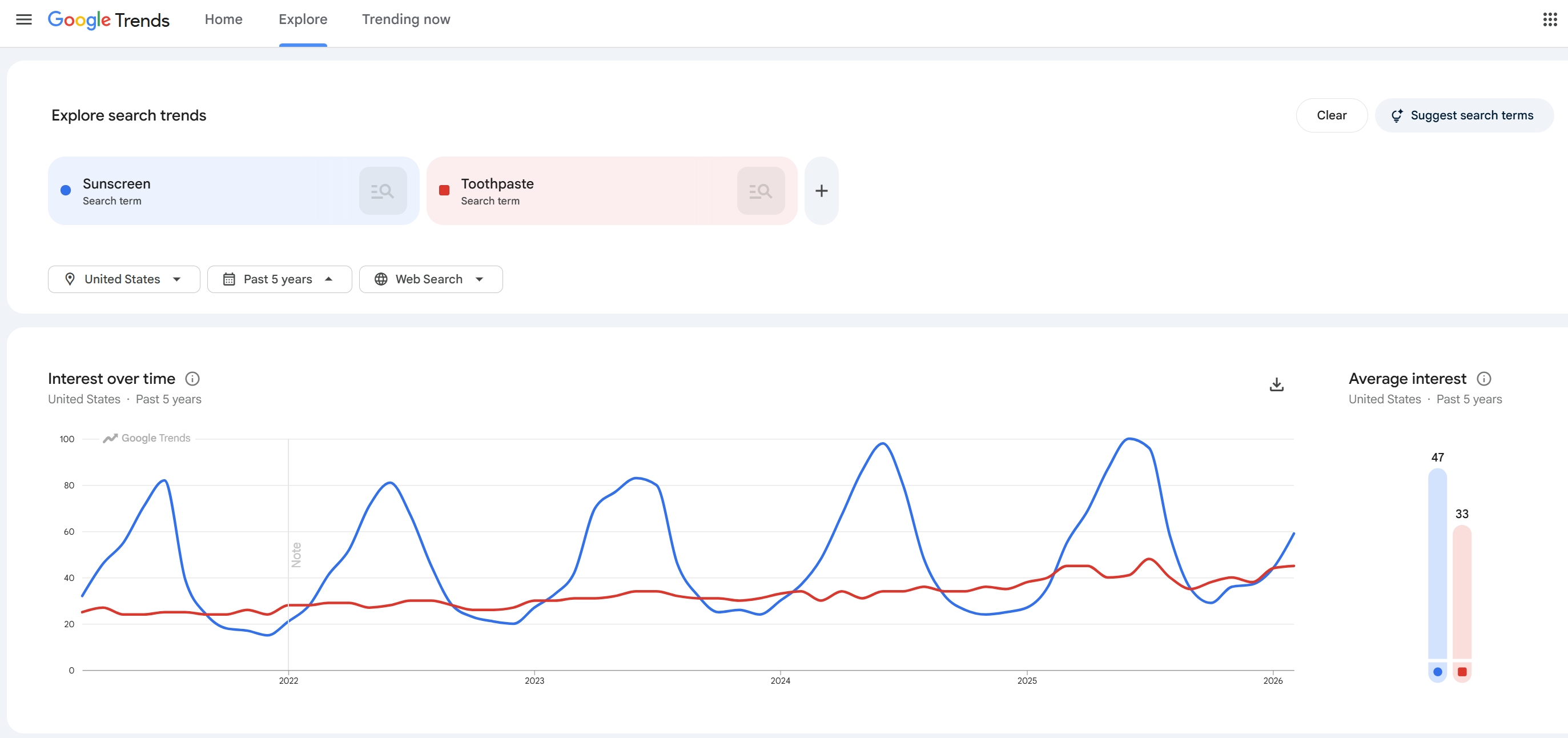The width and height of the screenshot is (1568, 738).
Task: Expand the Past 5 years time range selector
Action: pyautogui.click(x=279, y=279)
